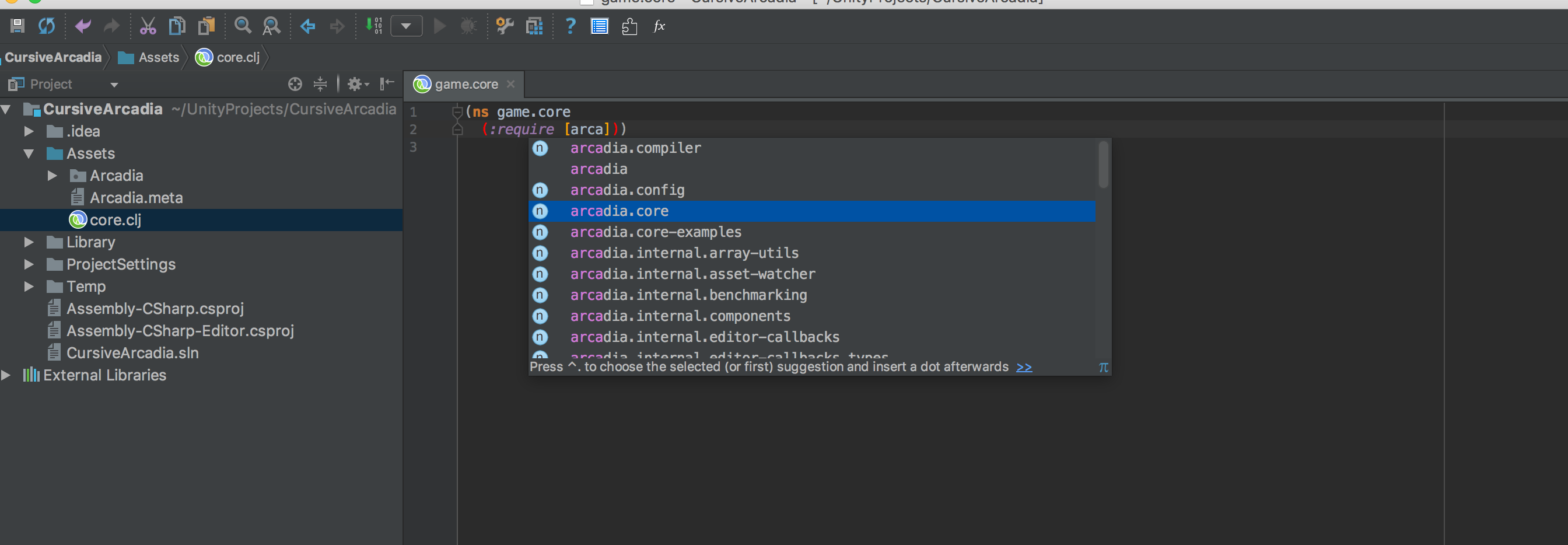Click the >> link in completion hint
Image resolution: width=1568 pixels, height=545 pixels.
[x=1024, y=367]
